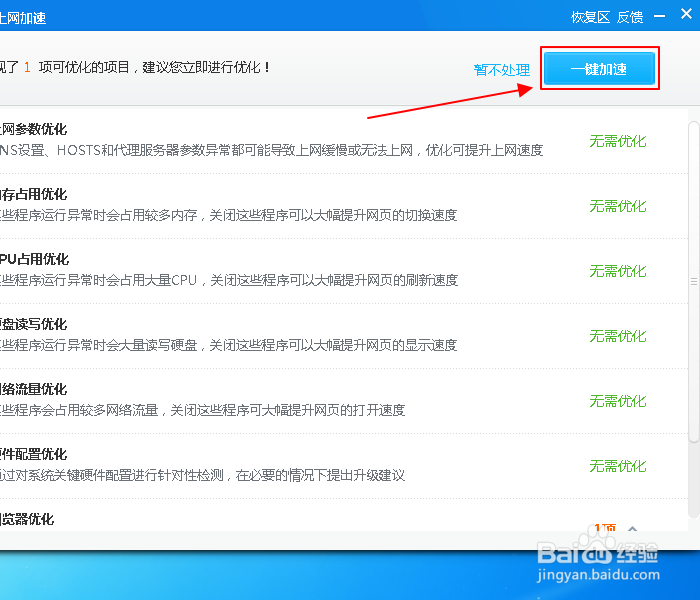Select the 浏览器优化 heading

coord(27,519)
